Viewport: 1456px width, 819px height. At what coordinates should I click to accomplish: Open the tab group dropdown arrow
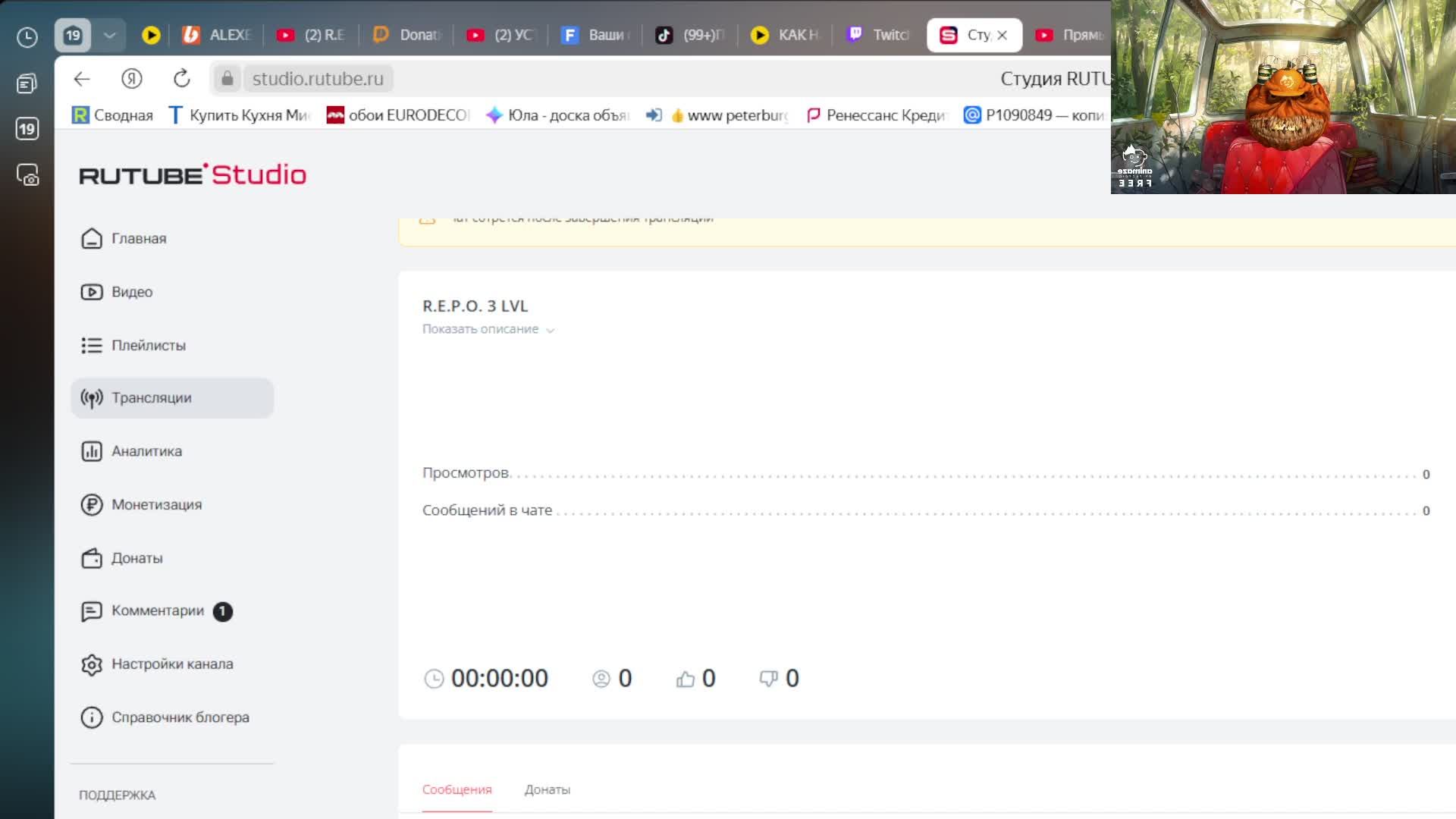[x=110, y=36]
